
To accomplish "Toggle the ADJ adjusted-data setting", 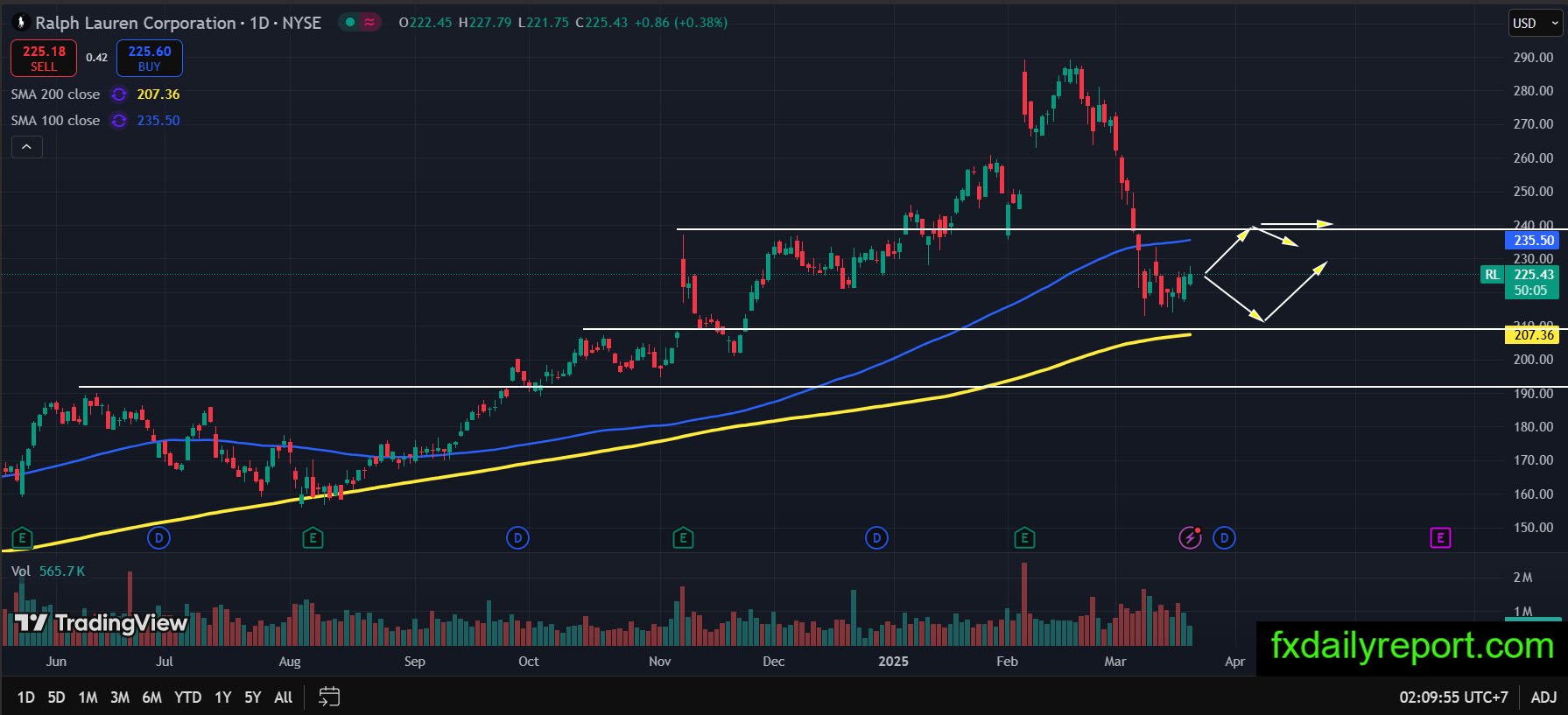I will click(x=1543, y=697).
